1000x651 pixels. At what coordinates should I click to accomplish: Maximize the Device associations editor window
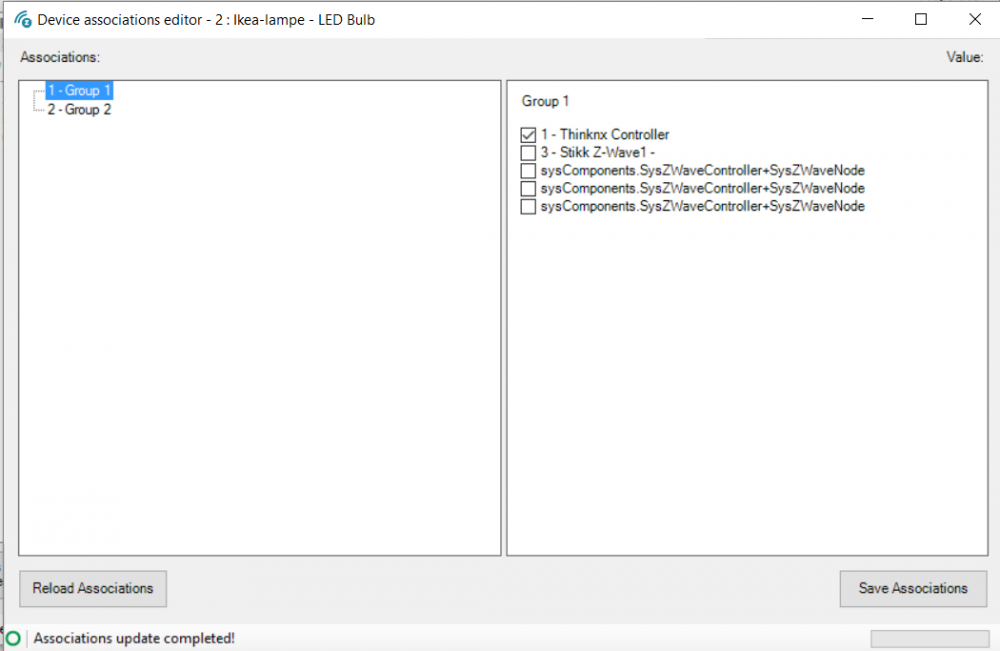[x=921, y=19]
